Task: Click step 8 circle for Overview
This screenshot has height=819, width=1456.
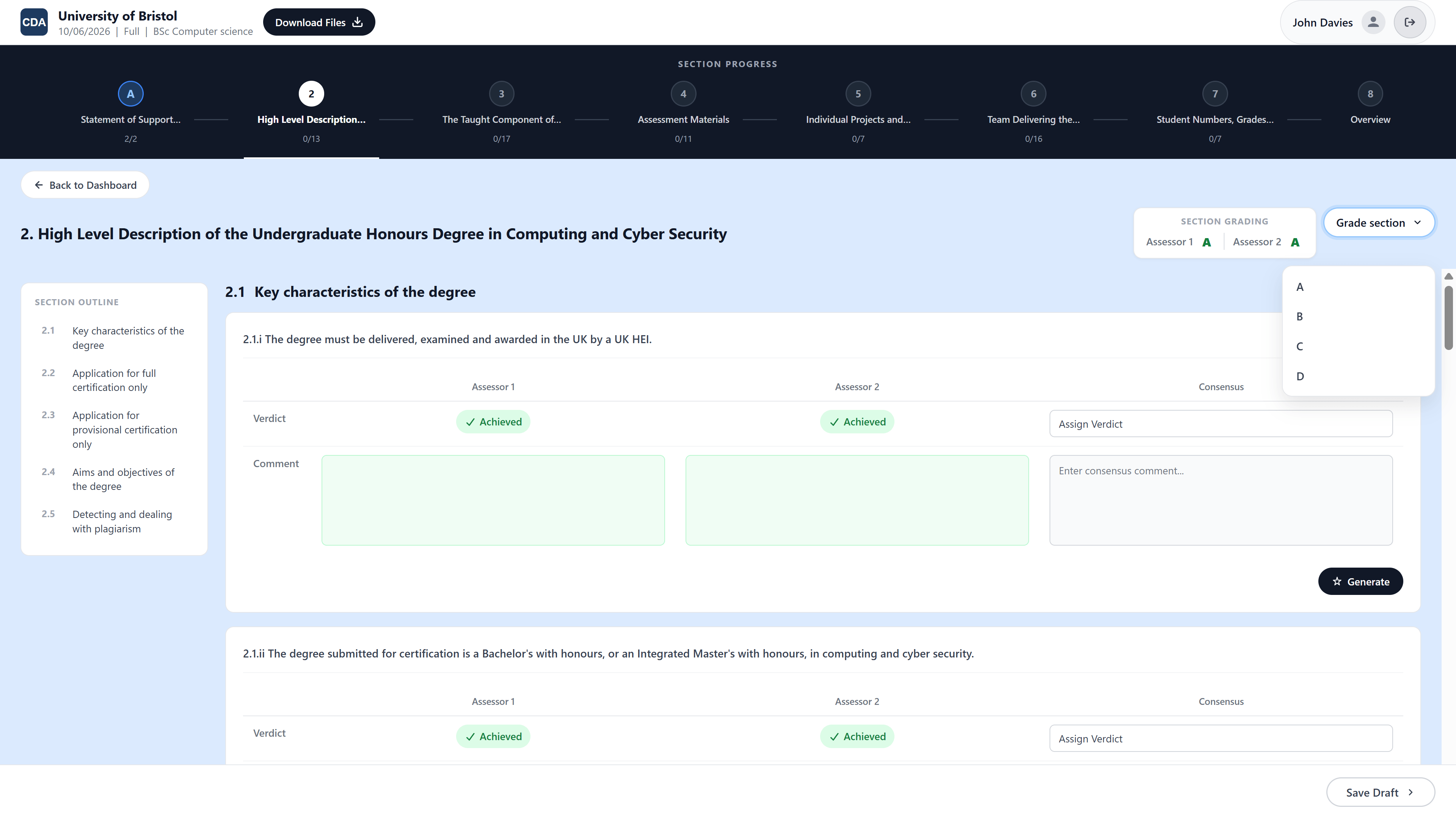Action: (1370, 94)
